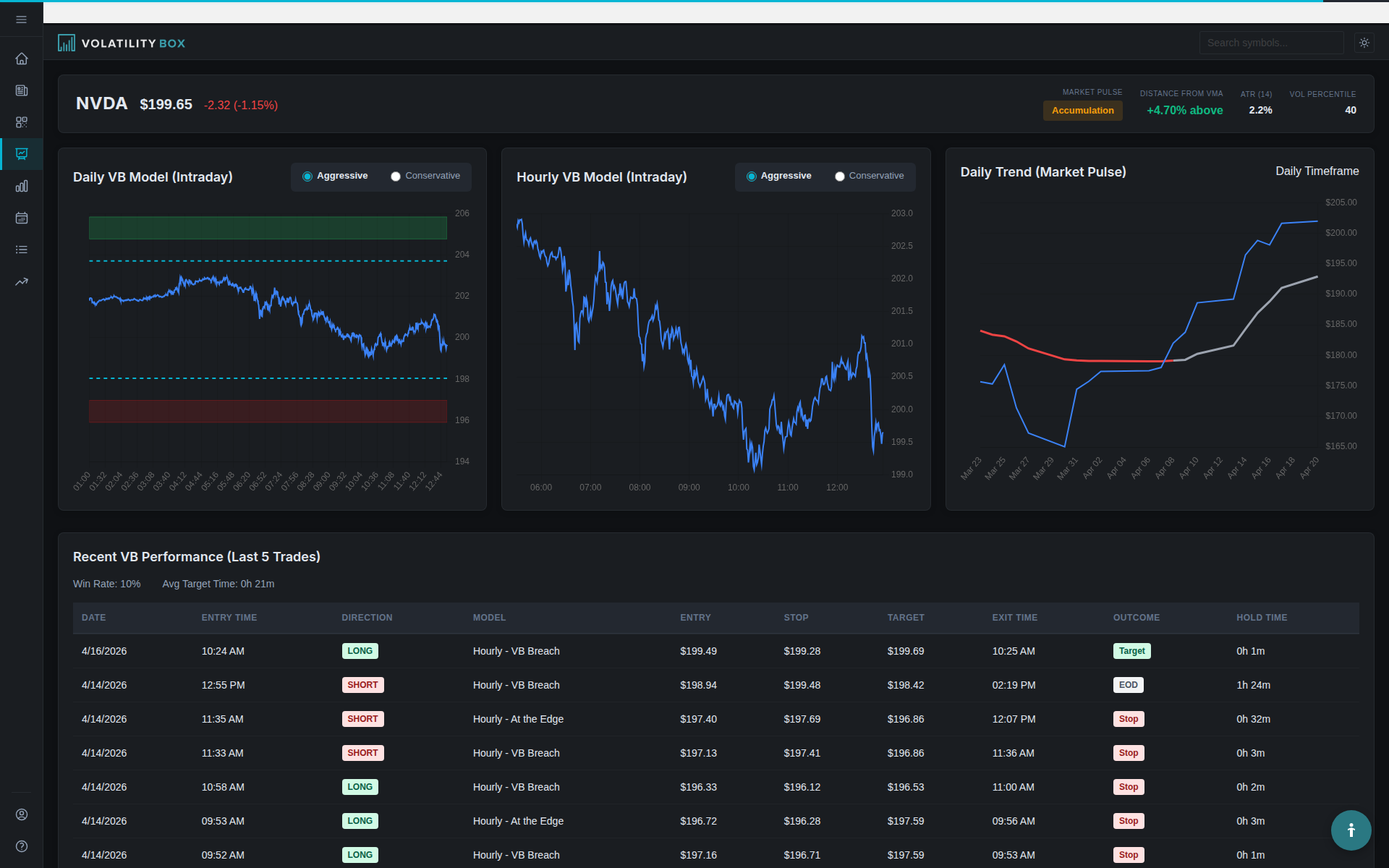Click the HOLD TIME column header
The height and width of the screenshot is (868, 1389).
tap(1262, 618)
